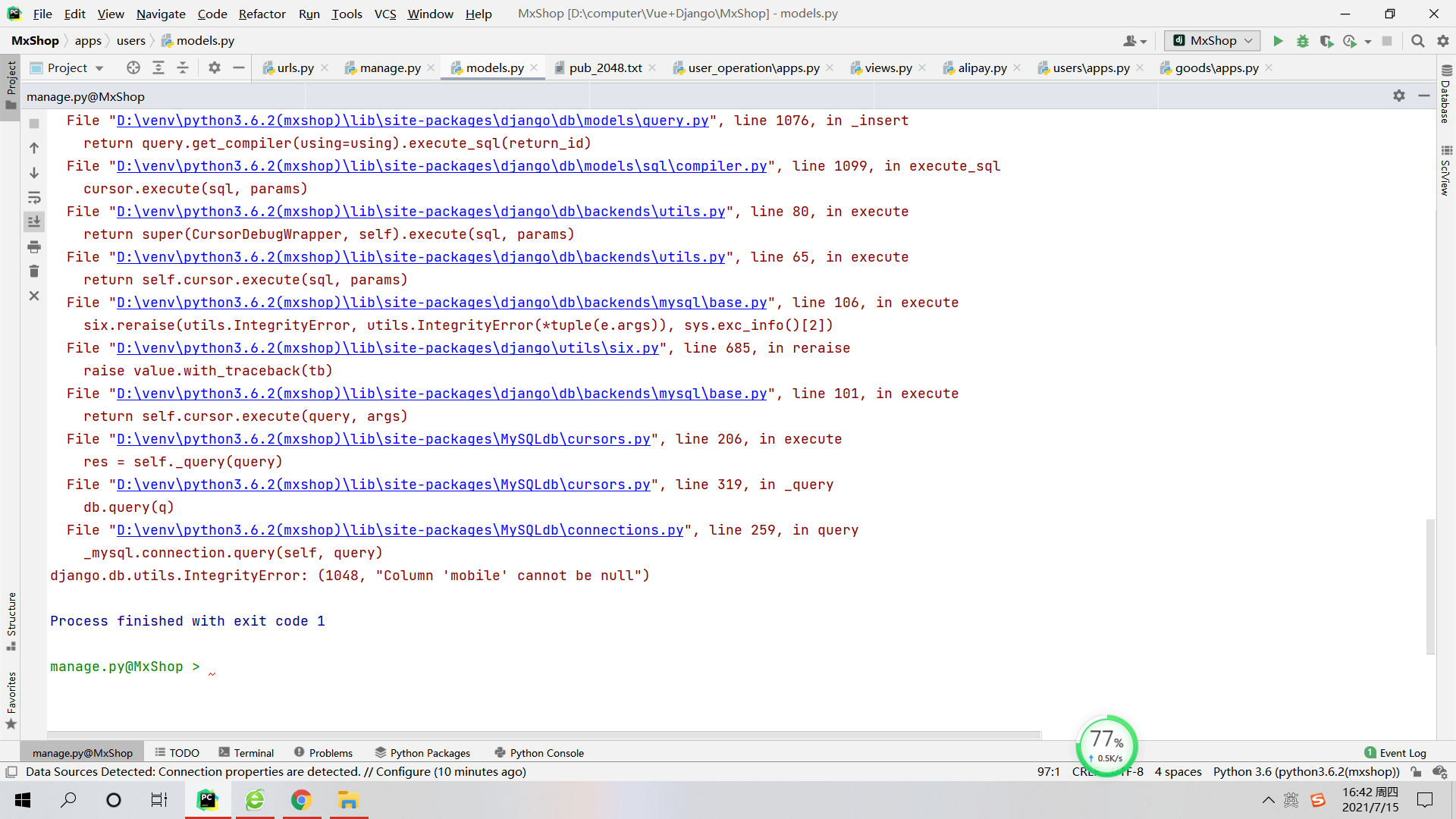Open the query.py line 1076 link

click(x=413, y=121)
